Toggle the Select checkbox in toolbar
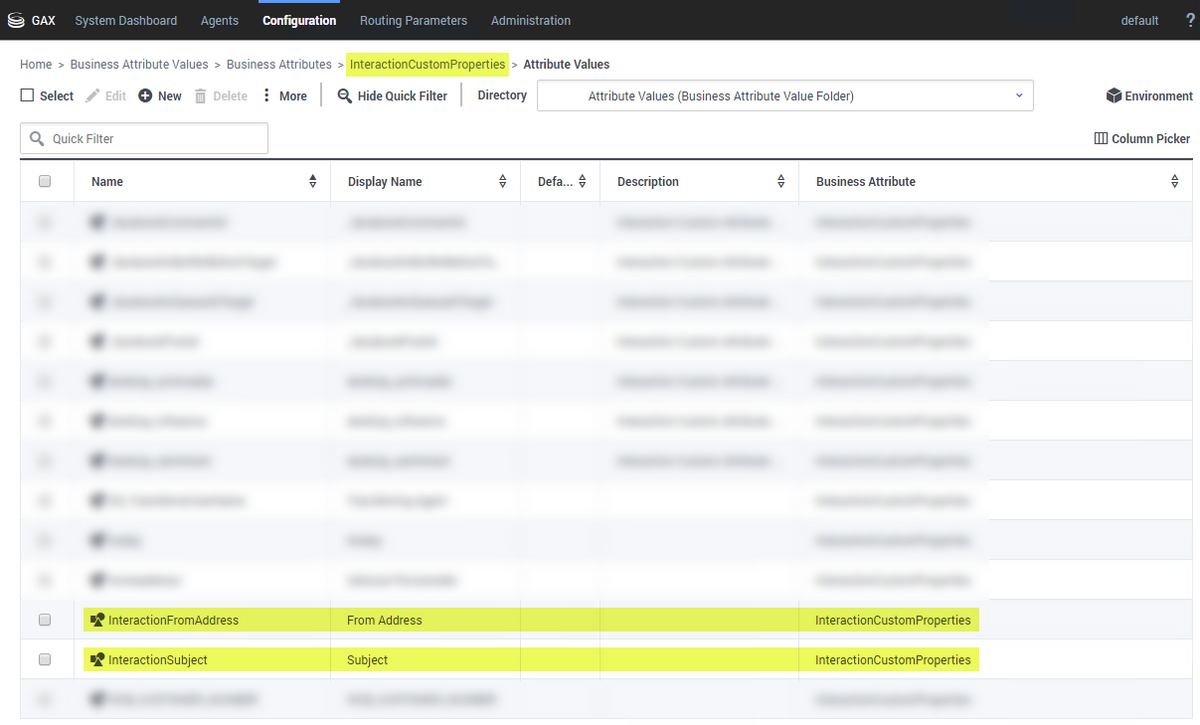1200x725 pixels. (x=27, y=96)
